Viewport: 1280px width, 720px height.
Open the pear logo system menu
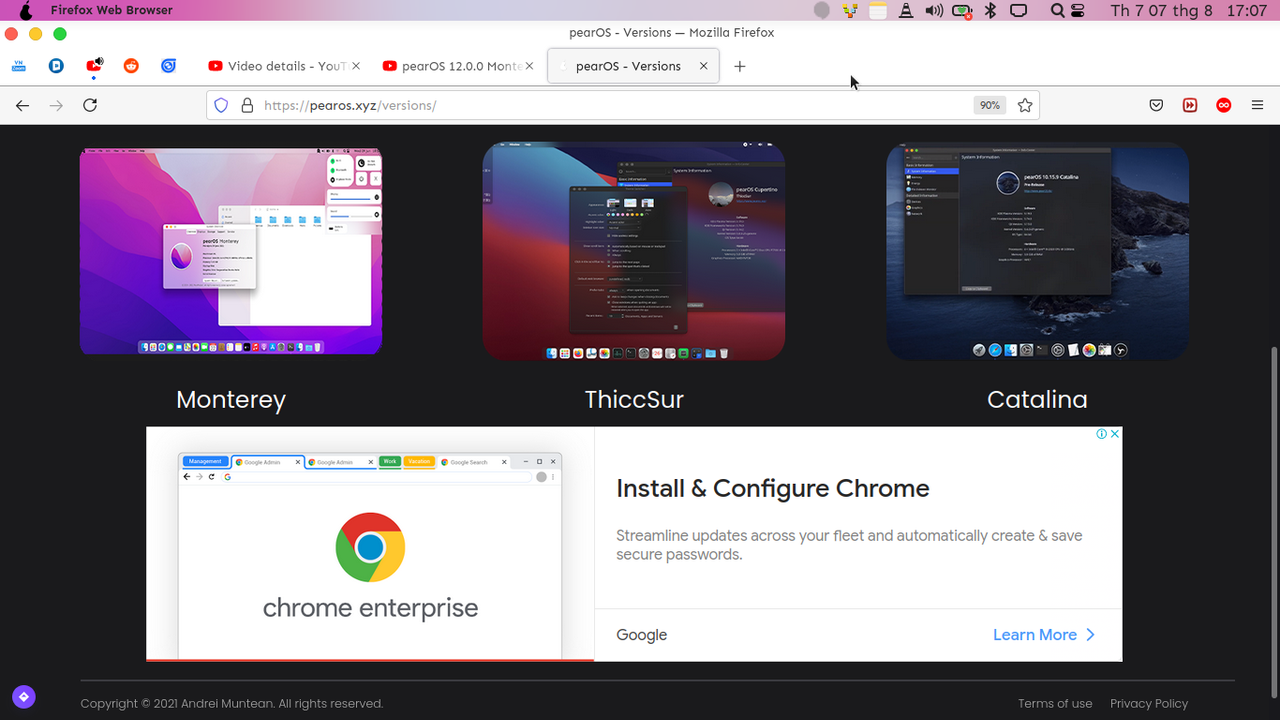coord(27,10)
